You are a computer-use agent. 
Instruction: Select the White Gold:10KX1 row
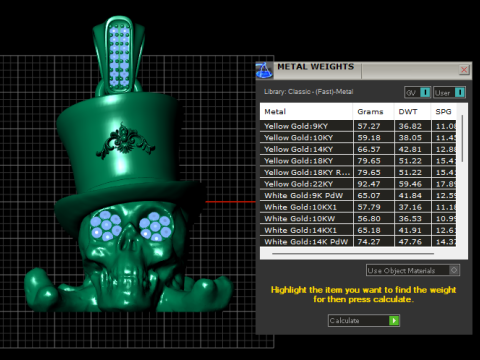pos(358,207)
